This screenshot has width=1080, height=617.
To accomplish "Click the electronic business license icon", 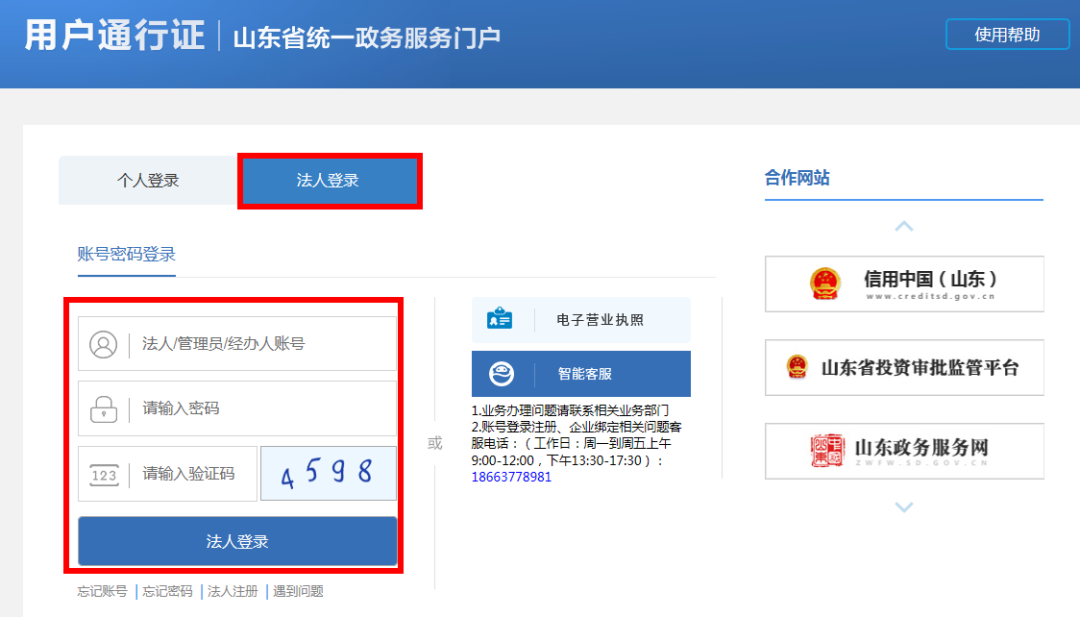I will click(499, 320).
